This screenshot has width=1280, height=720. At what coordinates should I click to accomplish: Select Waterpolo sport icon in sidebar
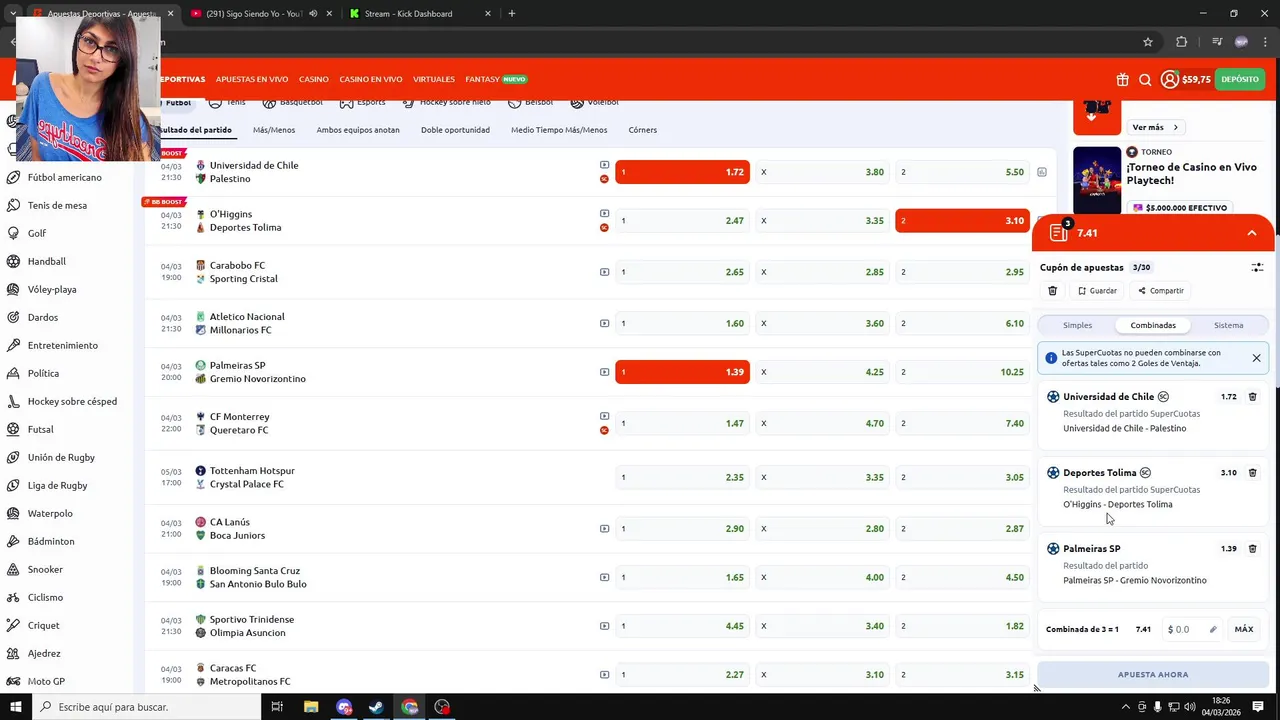[x=13, y=513]
